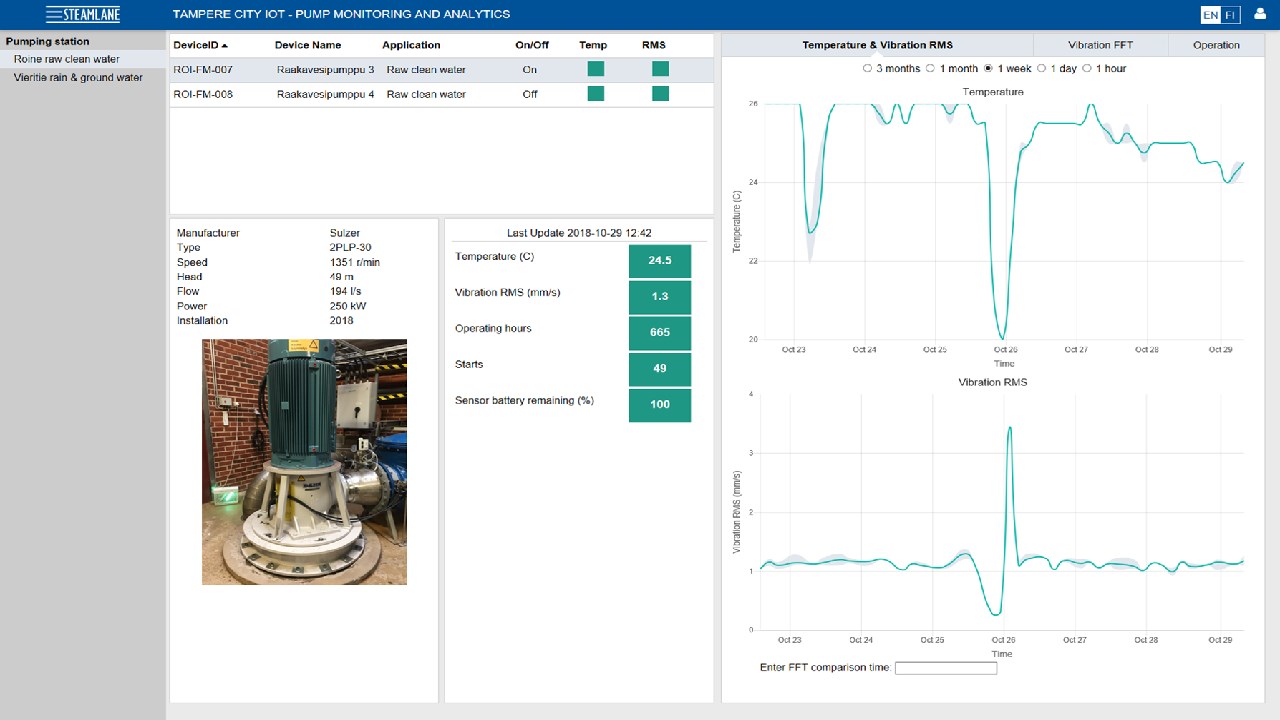Click RMS status indicator for ROI-FM-008
Screen dimensions: 1280x720
(660, 93)
